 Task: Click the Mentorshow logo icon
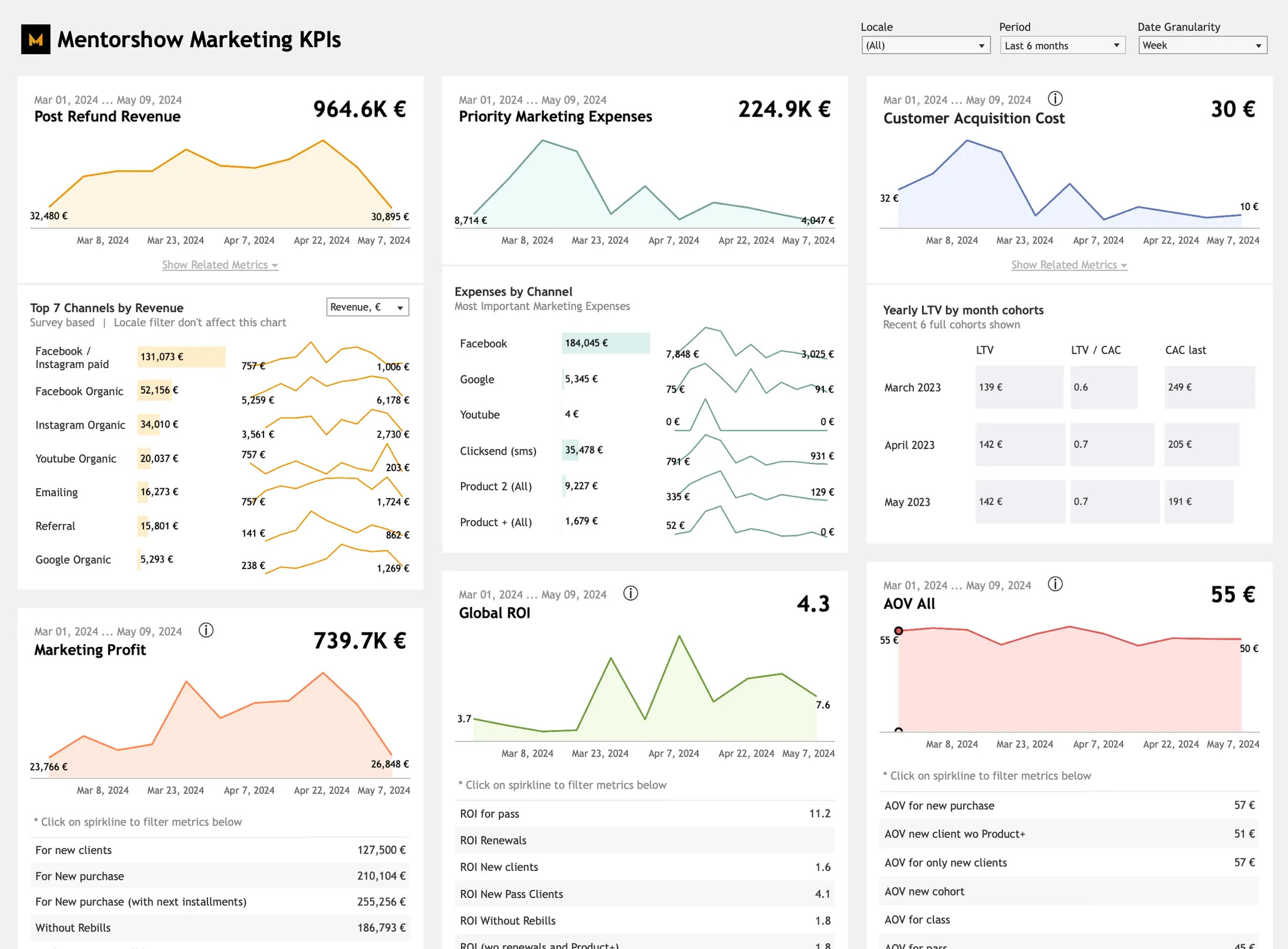pyautogui.click(x=35, y=39)
